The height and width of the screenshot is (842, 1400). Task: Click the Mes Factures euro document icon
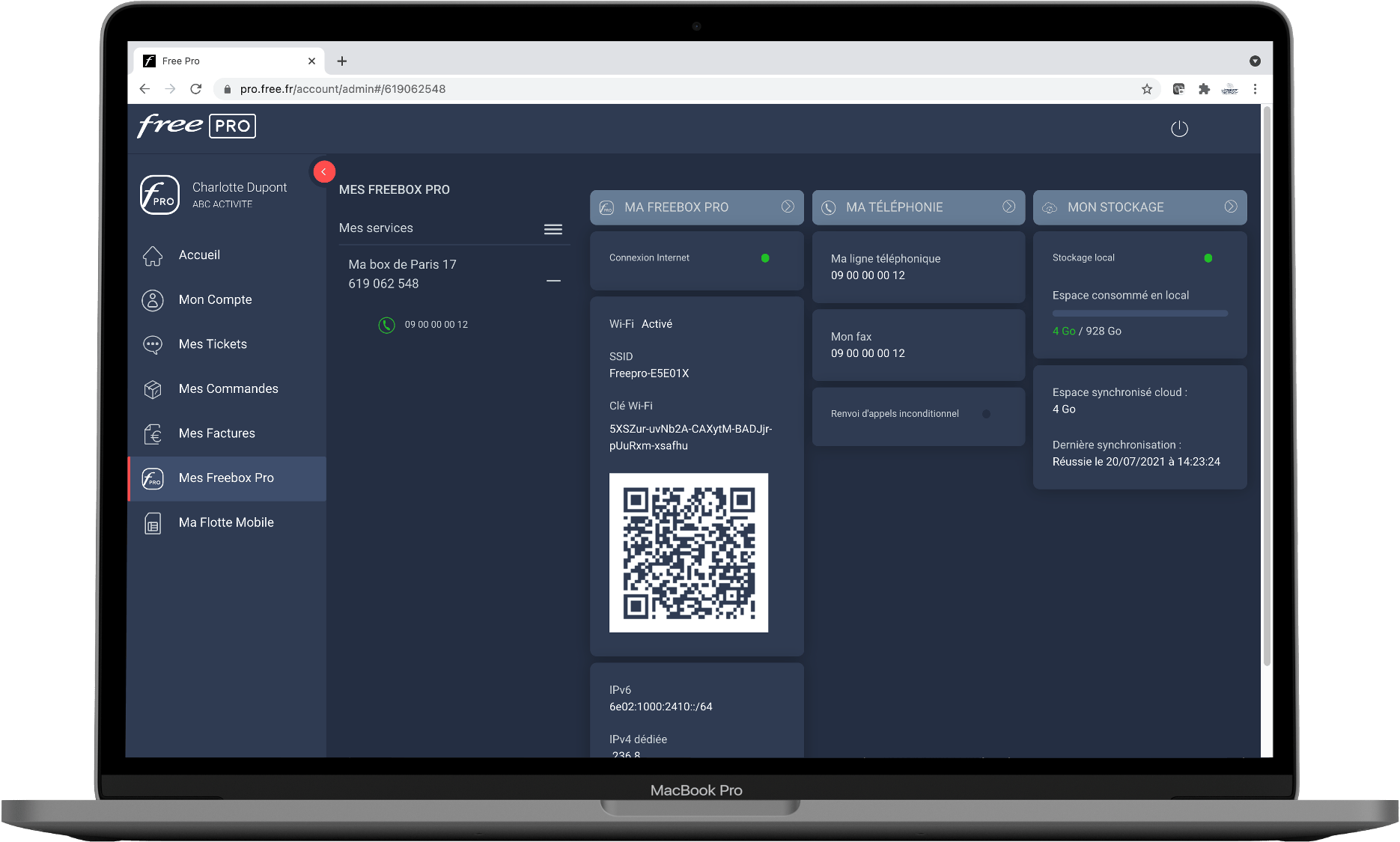point(153,434)
